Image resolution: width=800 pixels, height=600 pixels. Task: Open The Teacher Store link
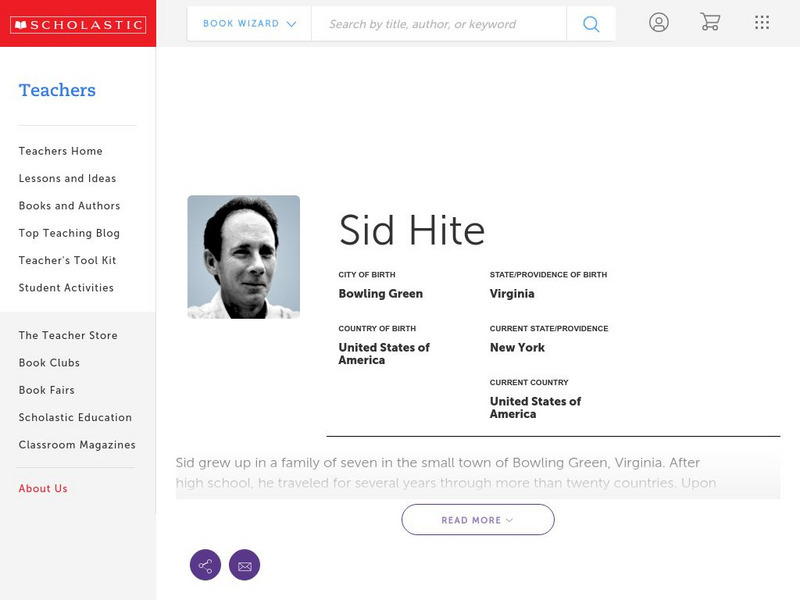pyautogui.click(x=68, y=336)
